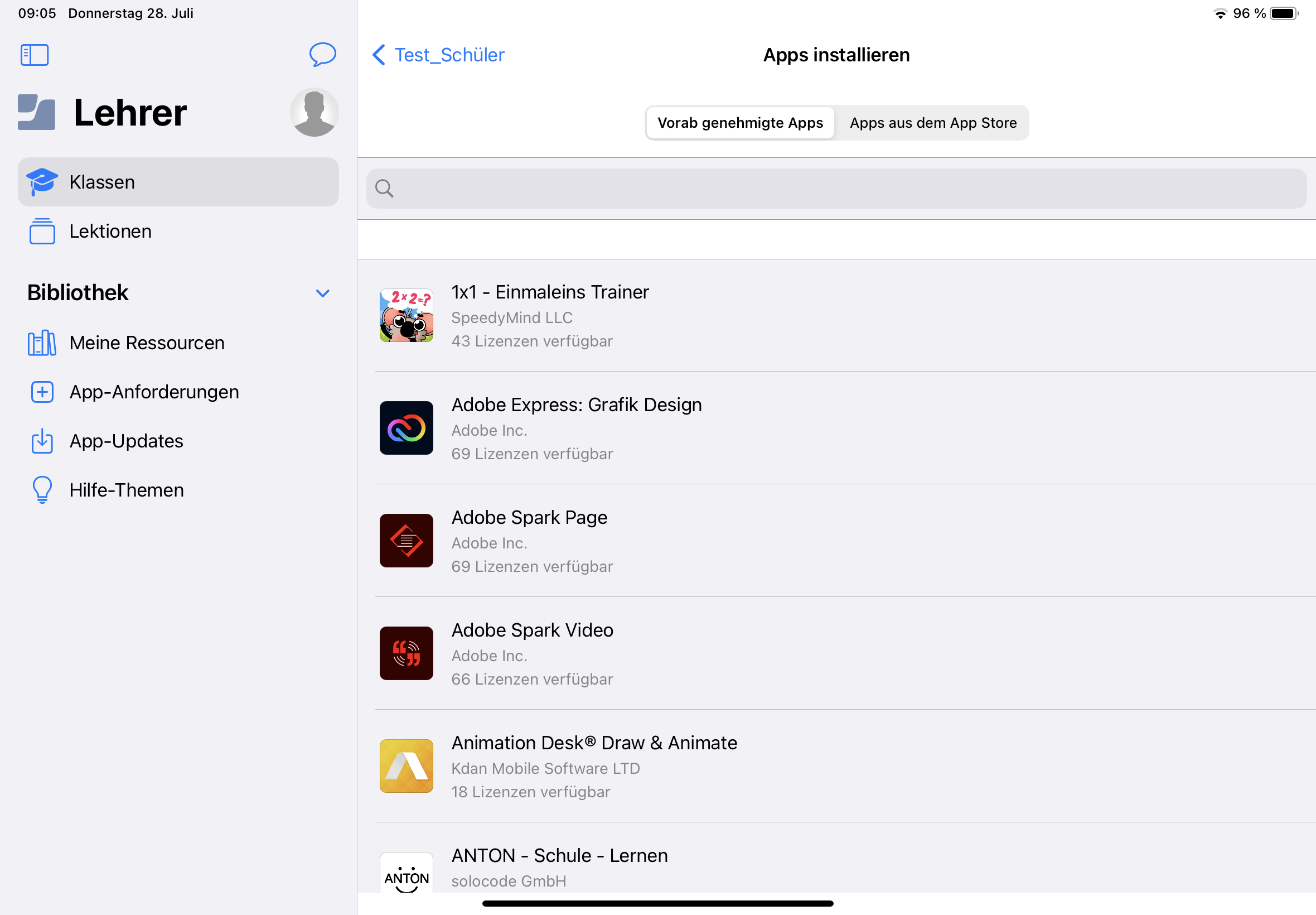Tap the Adobe Express app icon

[406, 428]
